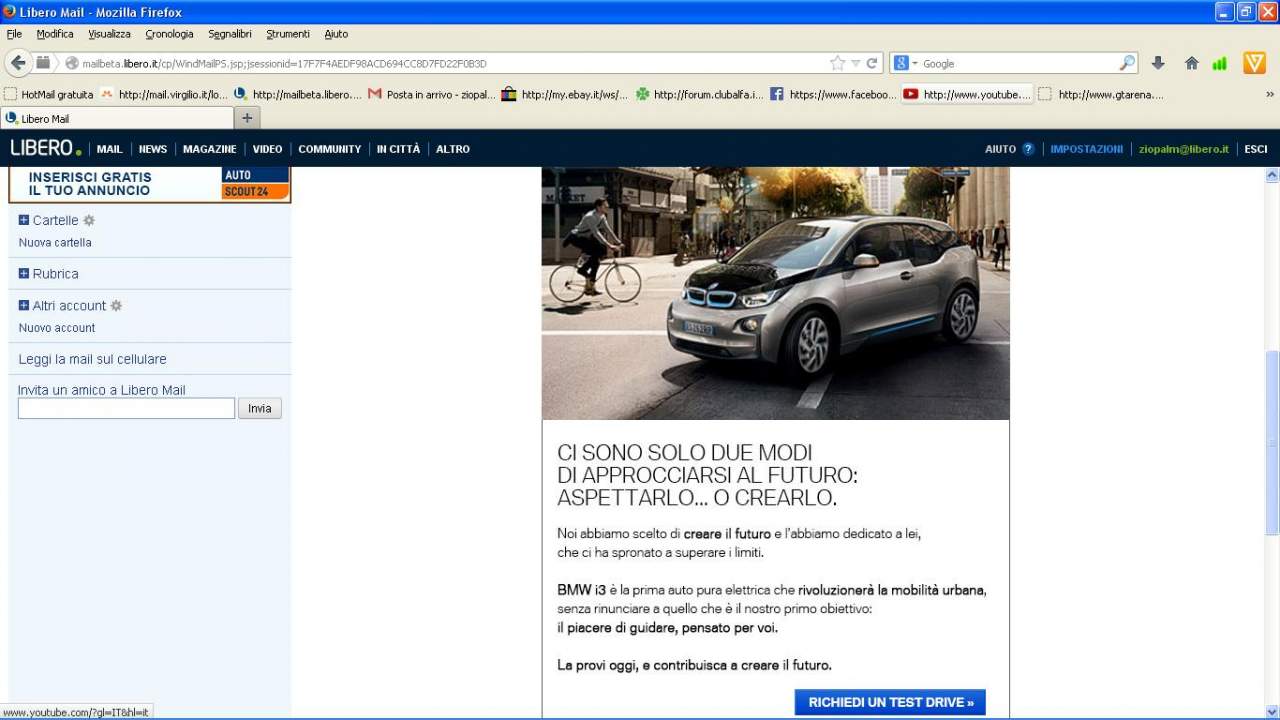Open the gtarena bookmark
Viewport: 1280px width, 720px height.
[x=1101, y=95]
